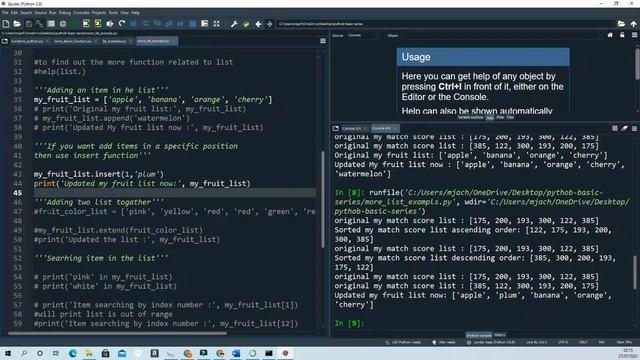Open the Edit menu

pos(14,13)
